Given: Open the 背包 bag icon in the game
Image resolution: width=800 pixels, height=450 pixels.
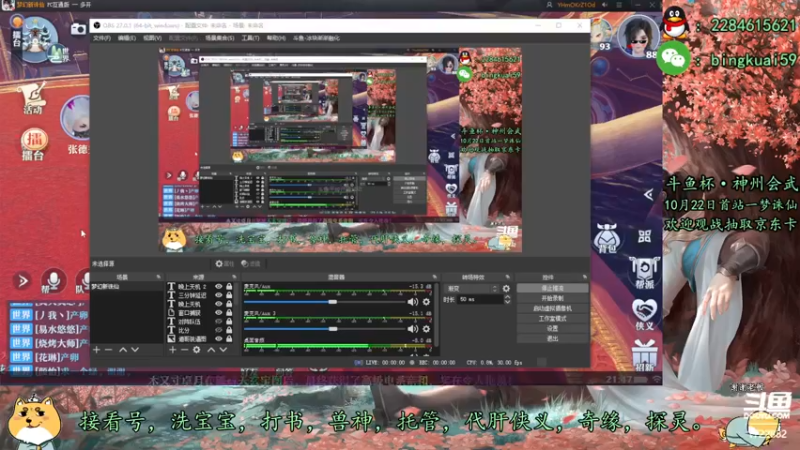Looking at the screenshot, I should point(607,238).
